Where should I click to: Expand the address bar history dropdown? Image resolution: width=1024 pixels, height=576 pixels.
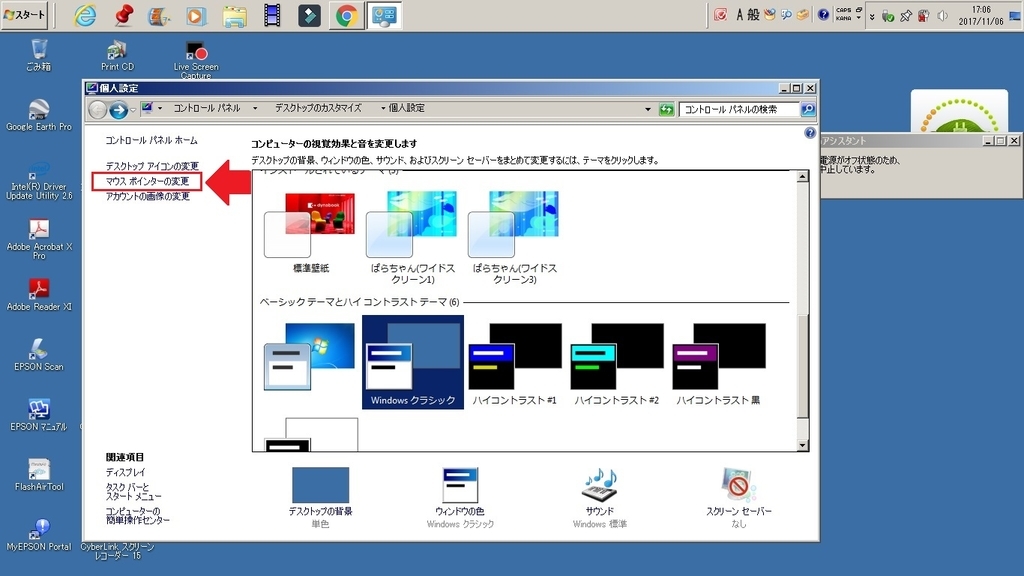(x=648, y=109)
